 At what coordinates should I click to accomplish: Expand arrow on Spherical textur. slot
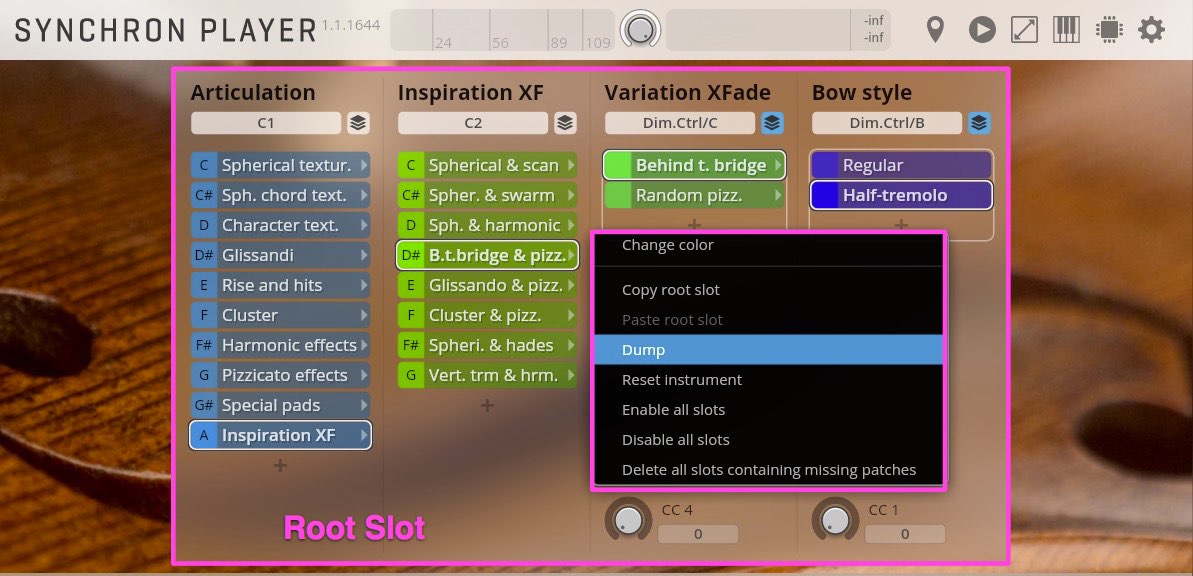point(364,165)
